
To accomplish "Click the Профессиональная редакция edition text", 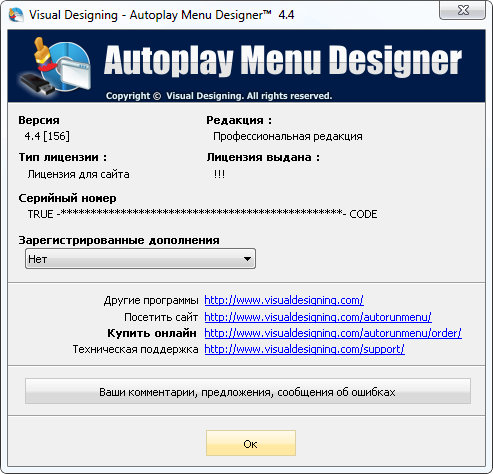I will 288,136.
